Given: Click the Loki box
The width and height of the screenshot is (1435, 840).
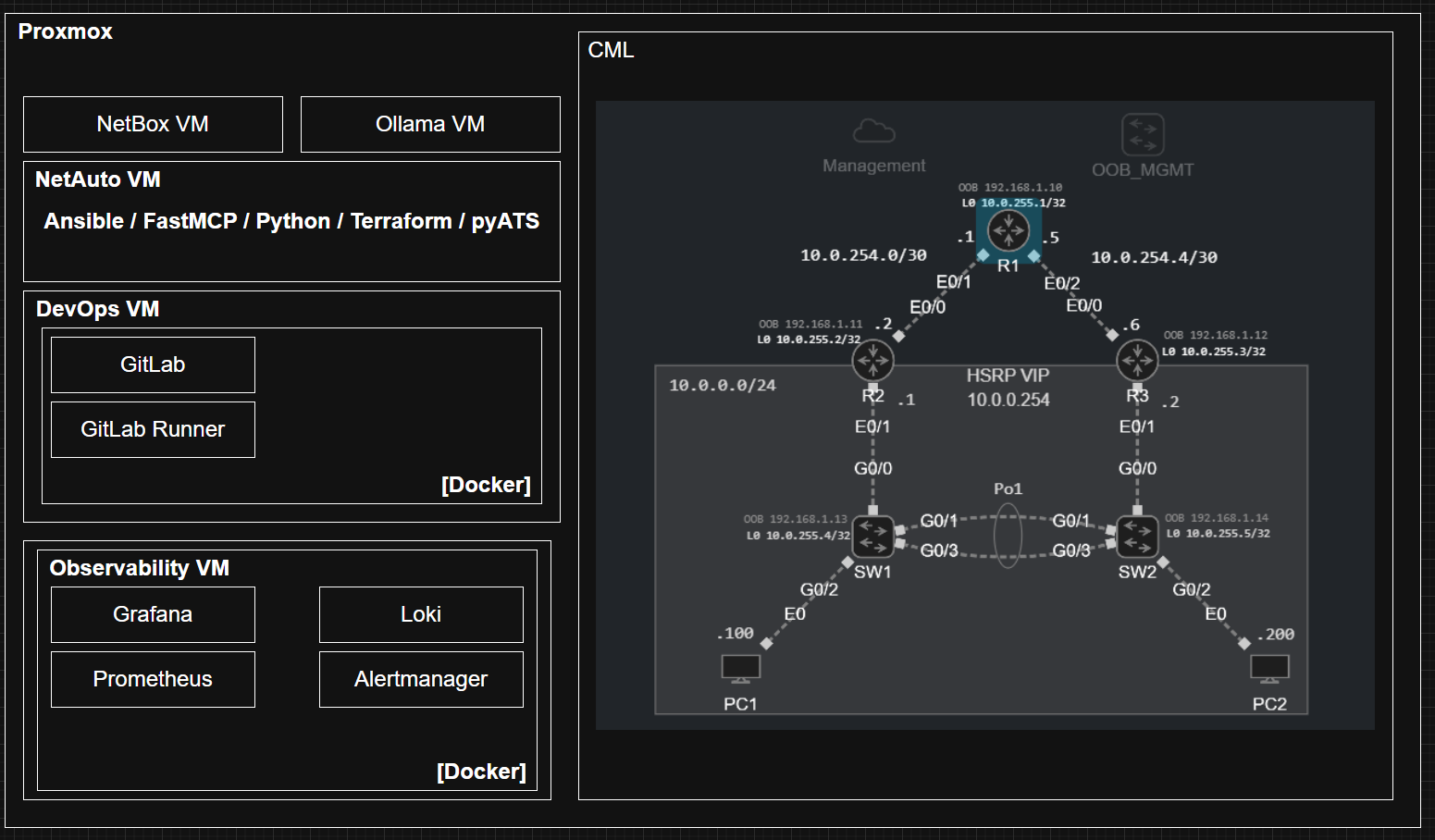Looking at the screenshot, I should [x=421, y=614].
